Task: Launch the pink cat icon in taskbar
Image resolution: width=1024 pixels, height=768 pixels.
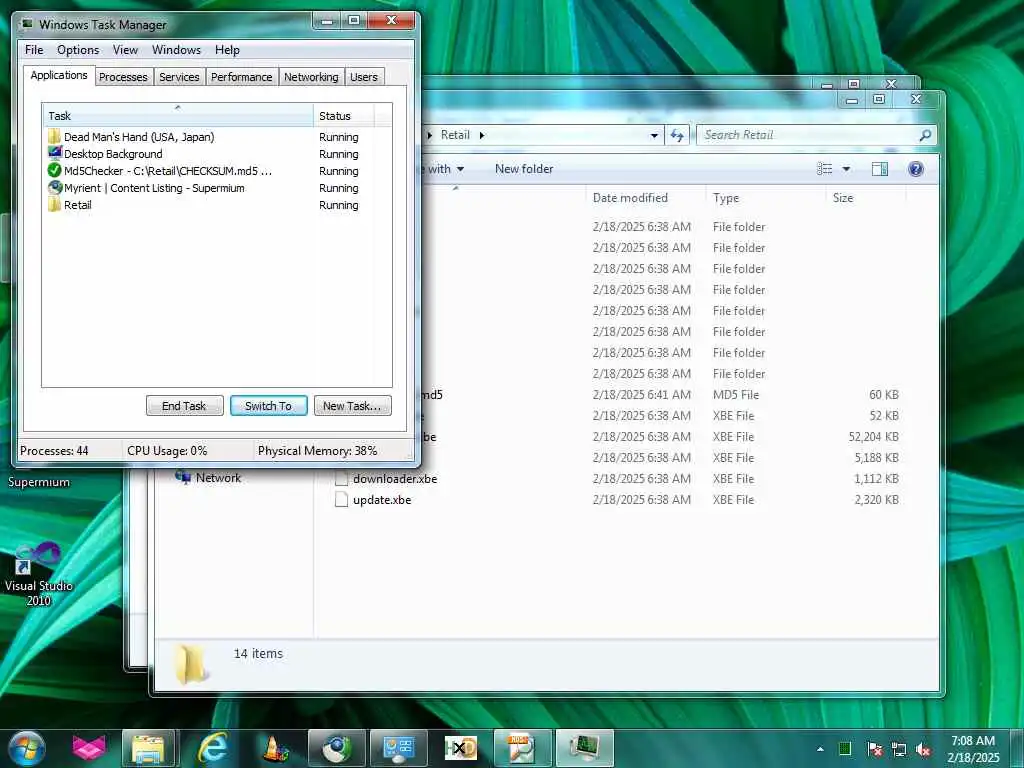Action: pyautogui.click(x=89, y=748)
